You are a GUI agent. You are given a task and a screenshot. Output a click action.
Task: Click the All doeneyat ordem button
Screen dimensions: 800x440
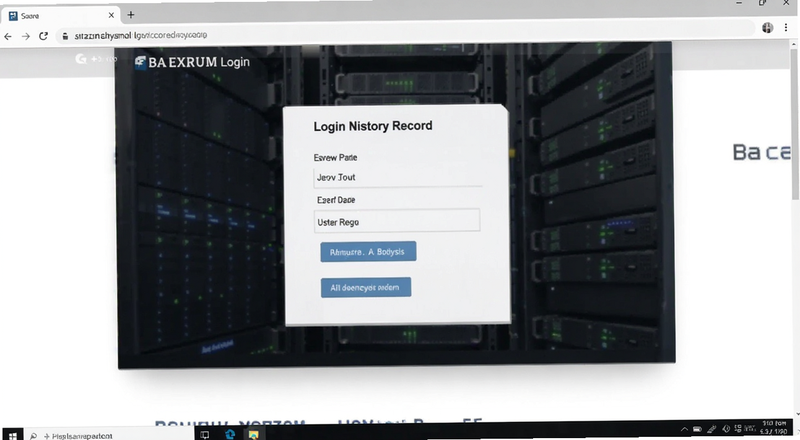click(x=366, y=287)
